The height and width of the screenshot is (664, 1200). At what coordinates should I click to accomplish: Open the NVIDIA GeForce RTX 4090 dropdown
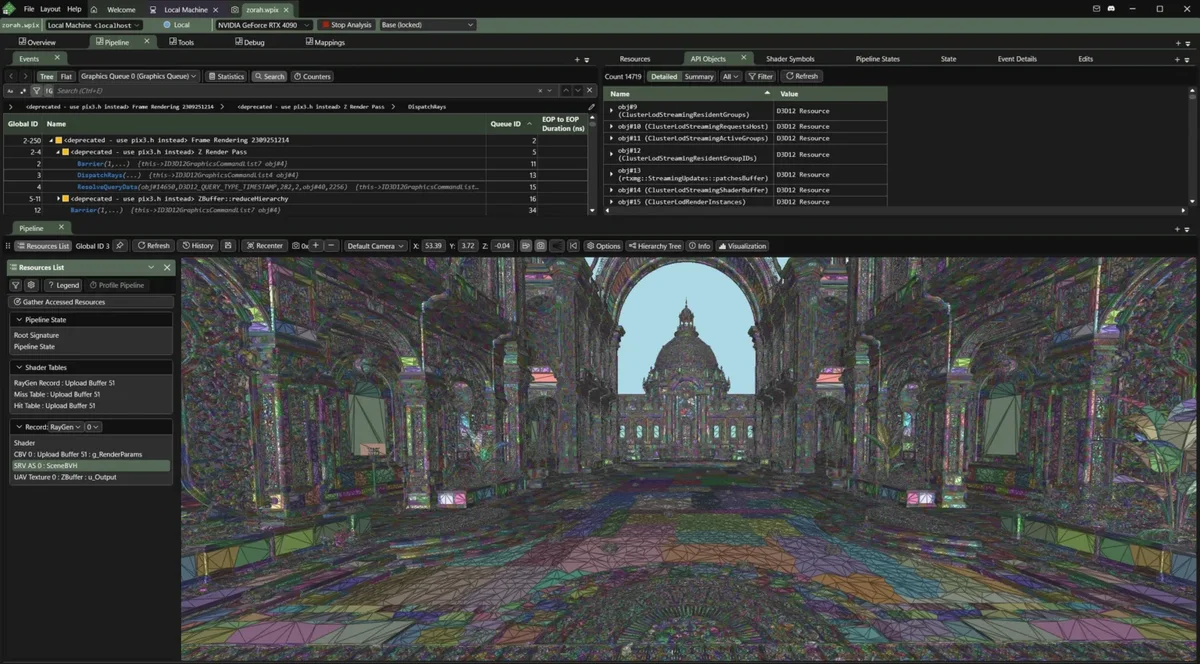264,25
